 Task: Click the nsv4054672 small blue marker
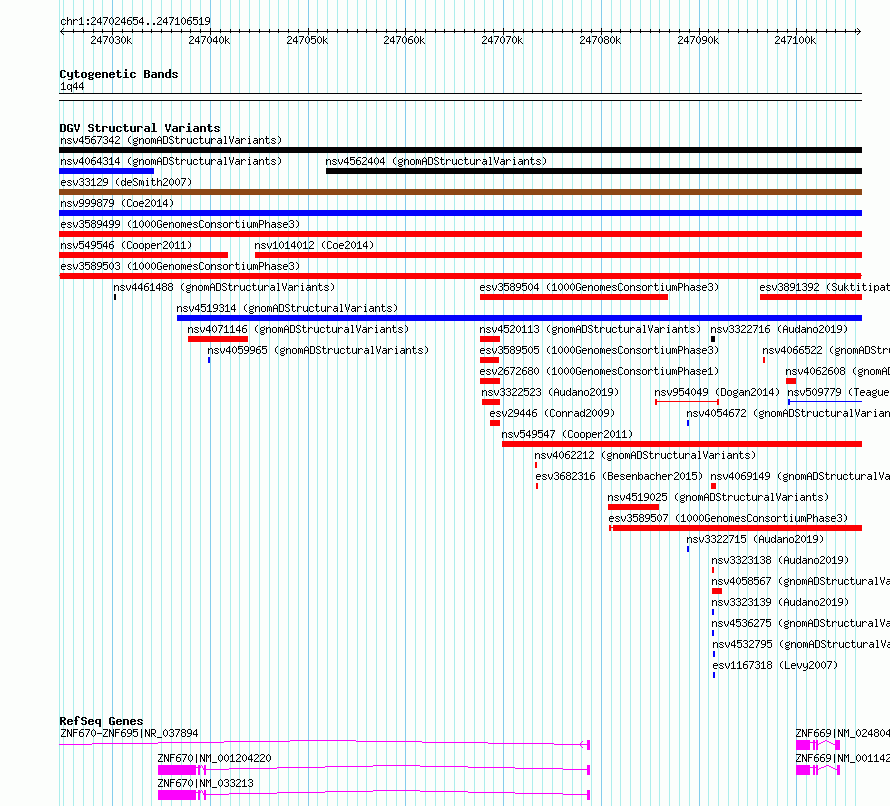[688, 423]
